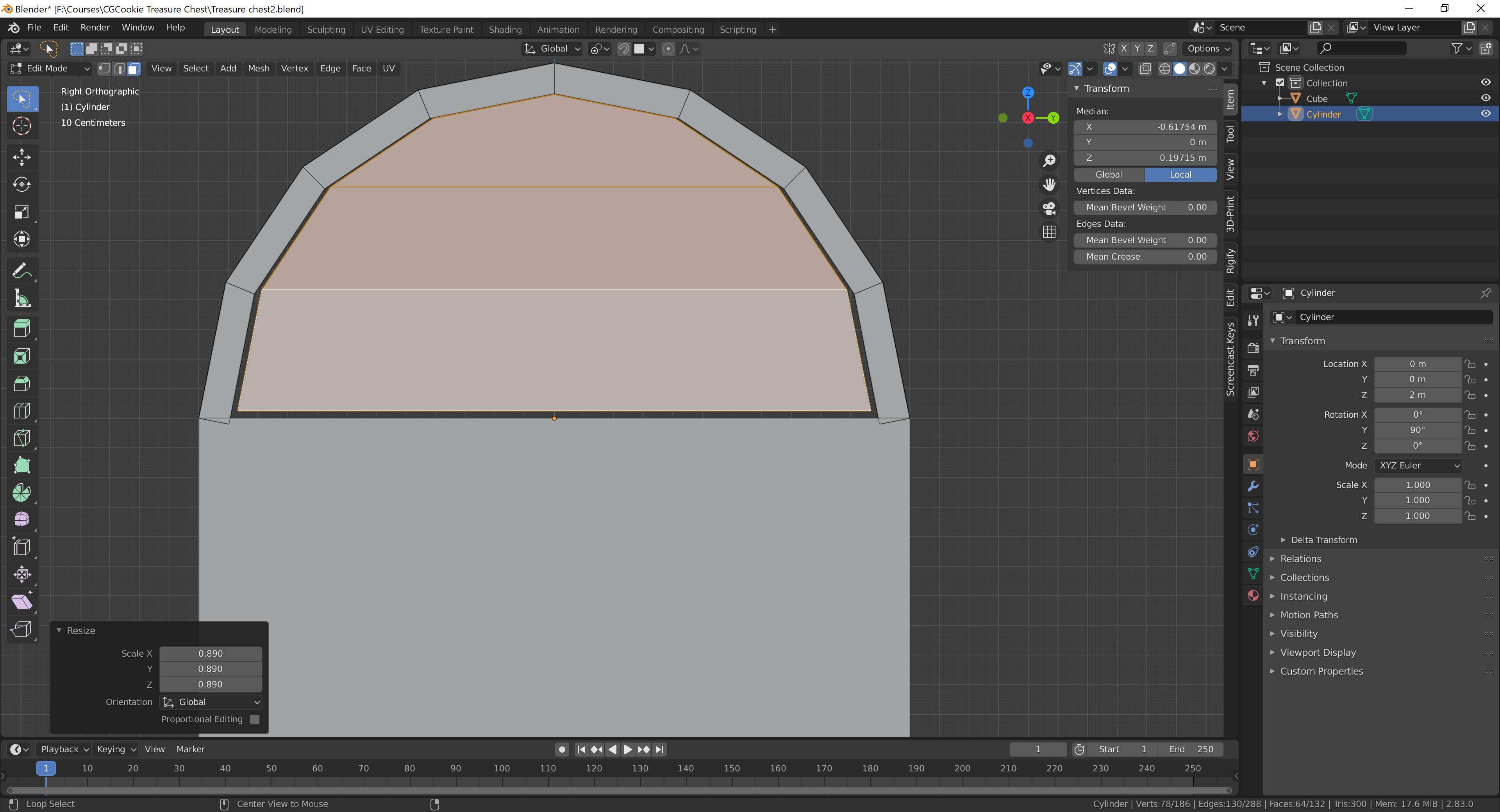This screenshot has height=812, width=1500.
Task: Select the Knife tool
Action: click(x=21, y=438)
